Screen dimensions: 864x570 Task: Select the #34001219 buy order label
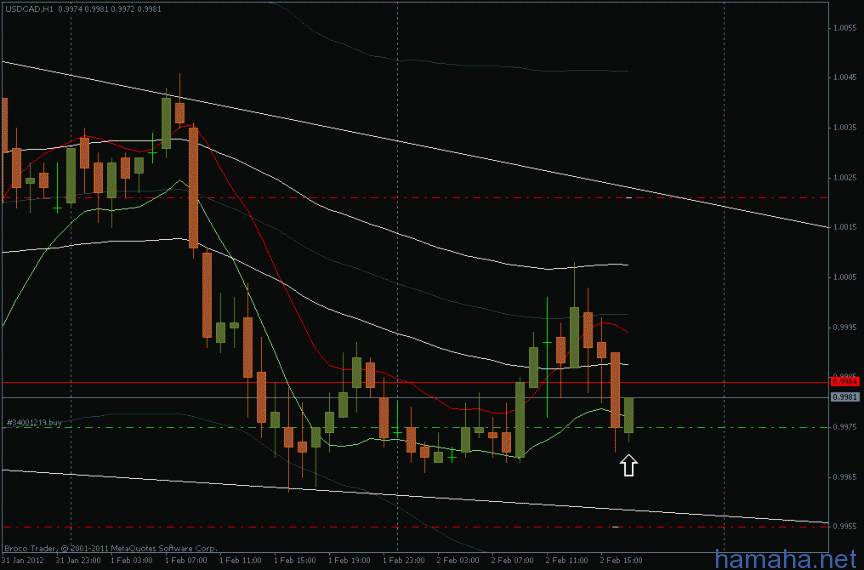tap(34, 423)
